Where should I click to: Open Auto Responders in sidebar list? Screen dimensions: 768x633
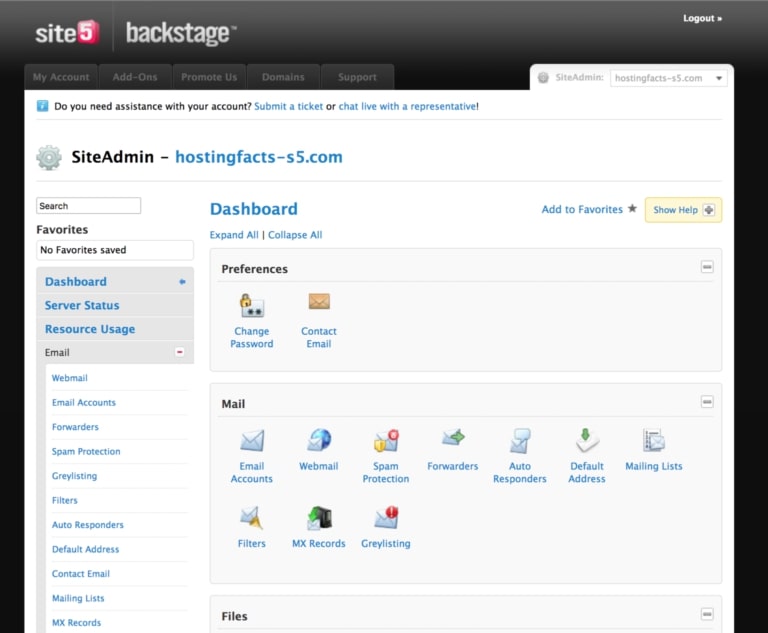[88, 525]
